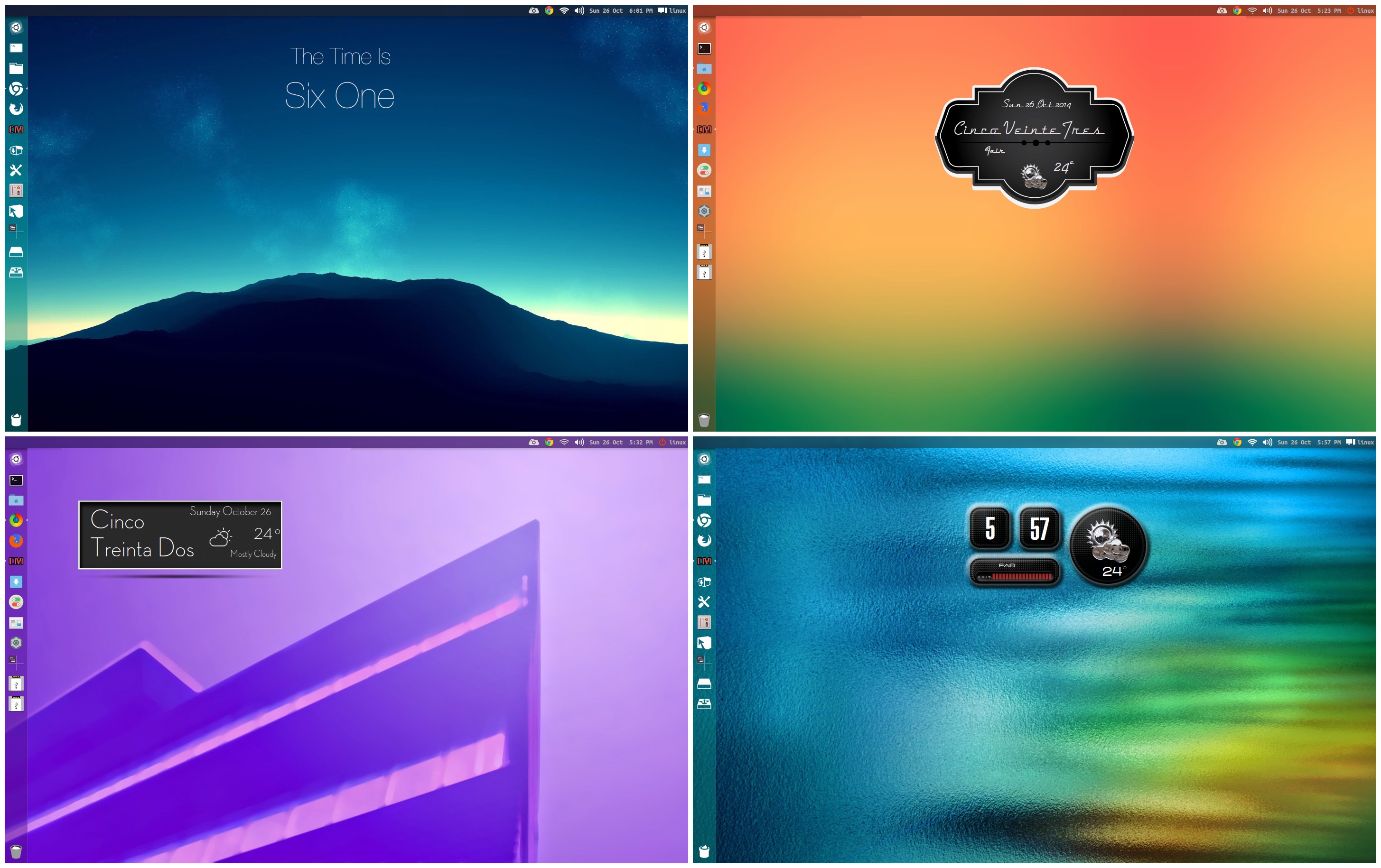This screenshot has width=1381, height=868.
Task: Click the Ubuntu dash button on the purple desktop
Action: coord(16,459)
